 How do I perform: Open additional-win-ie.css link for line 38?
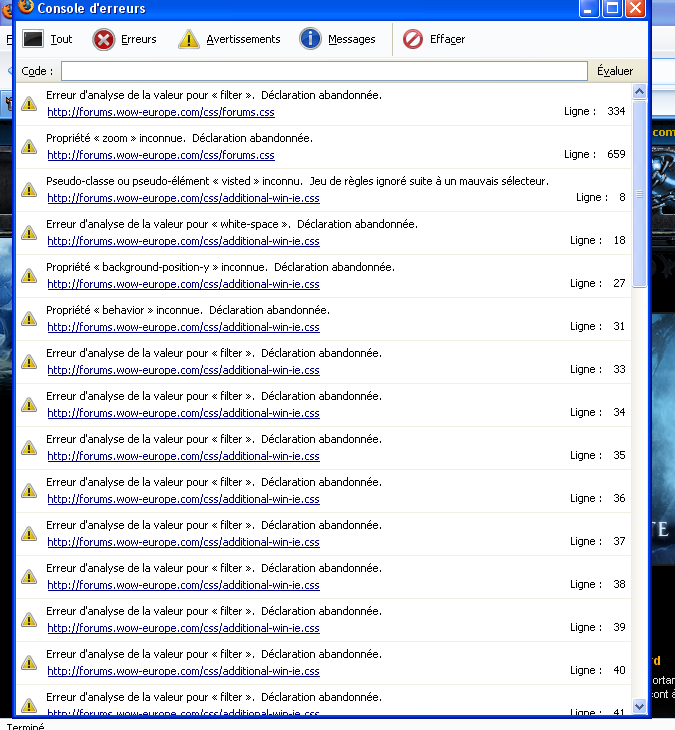(183, 585)
